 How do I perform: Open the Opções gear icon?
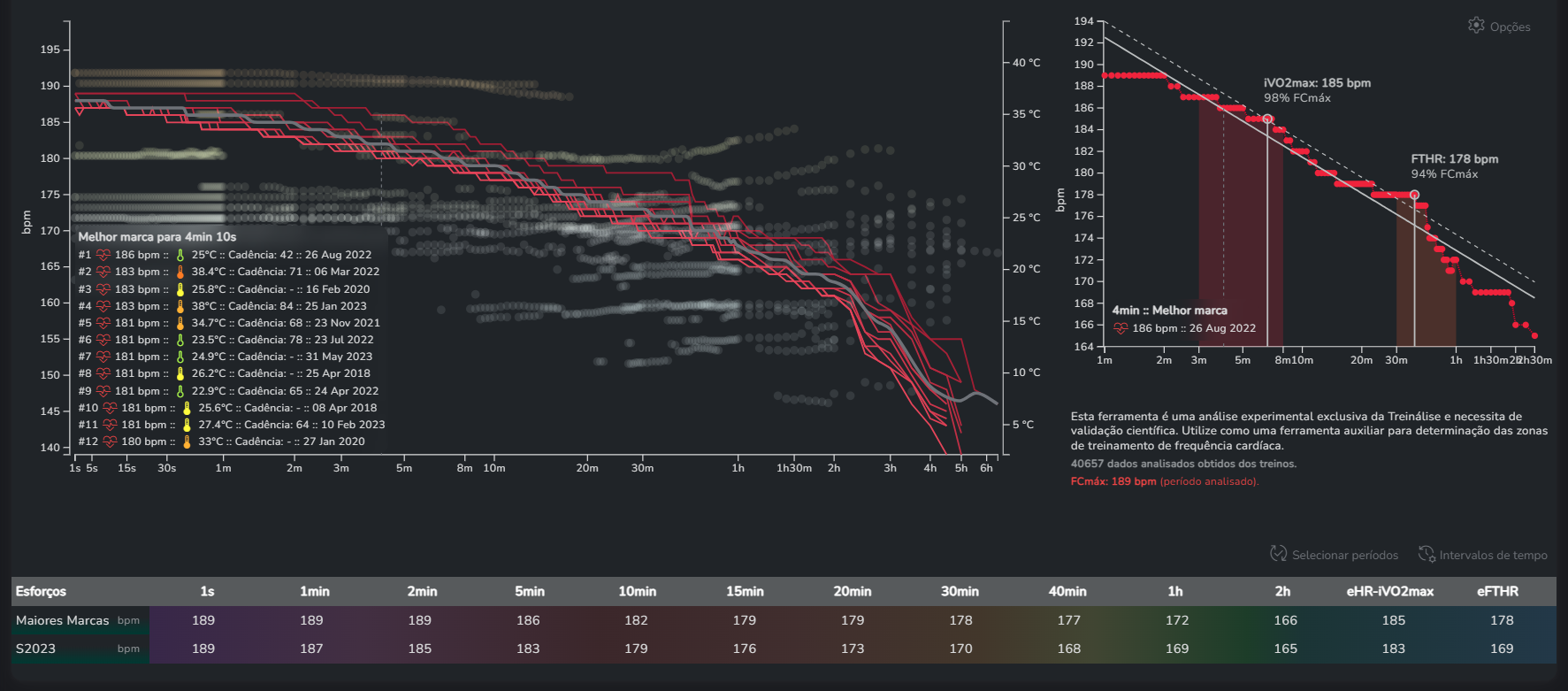pos(1476,26)
